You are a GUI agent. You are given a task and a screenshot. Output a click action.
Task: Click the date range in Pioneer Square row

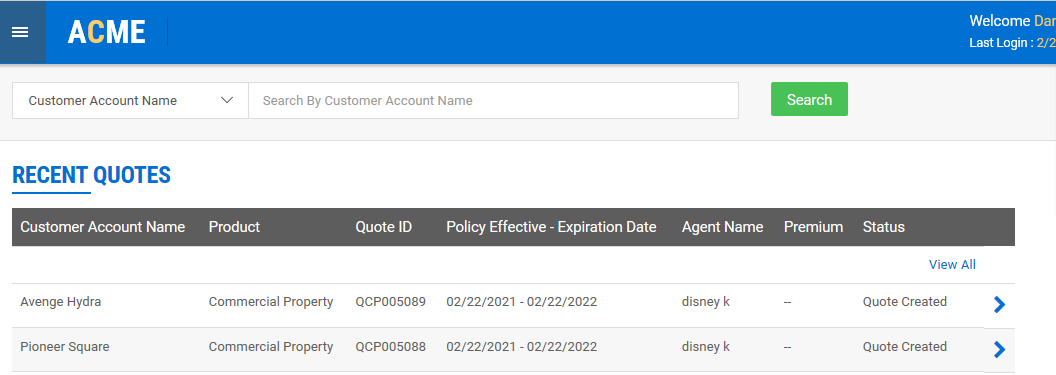click(521, 347)
